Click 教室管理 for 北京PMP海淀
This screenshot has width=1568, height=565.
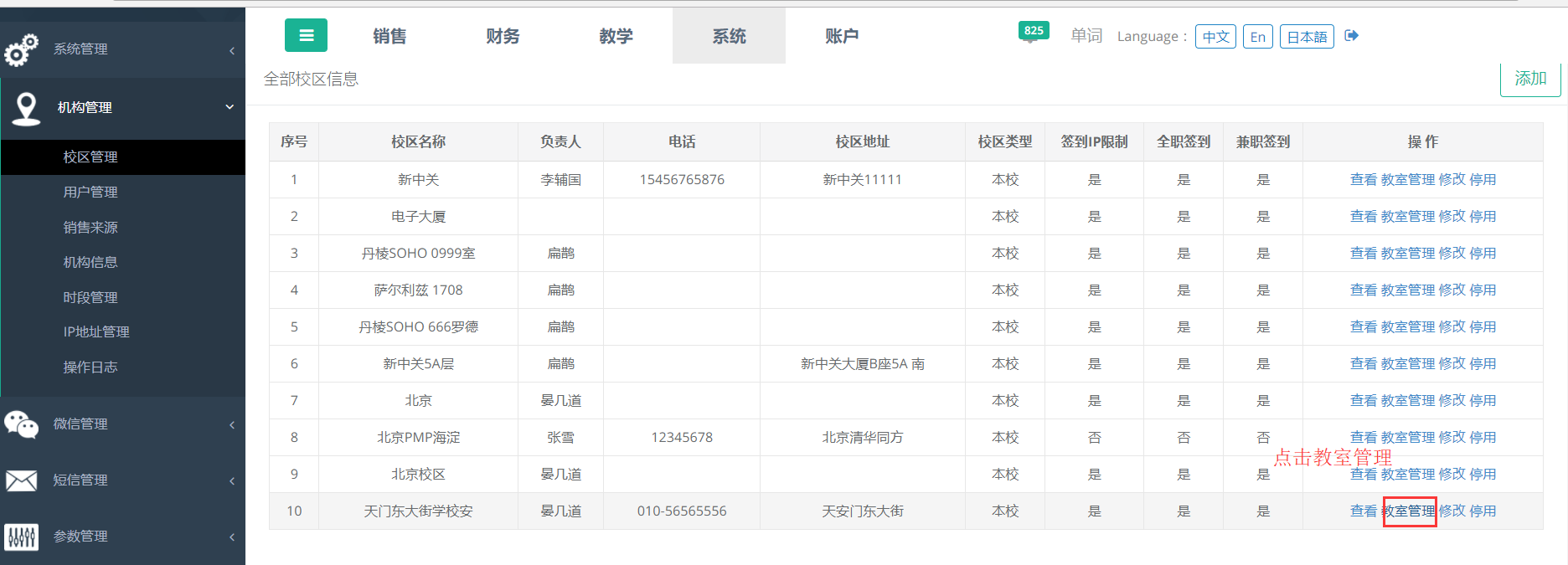pyautogui.click(x=1408, y=438)
